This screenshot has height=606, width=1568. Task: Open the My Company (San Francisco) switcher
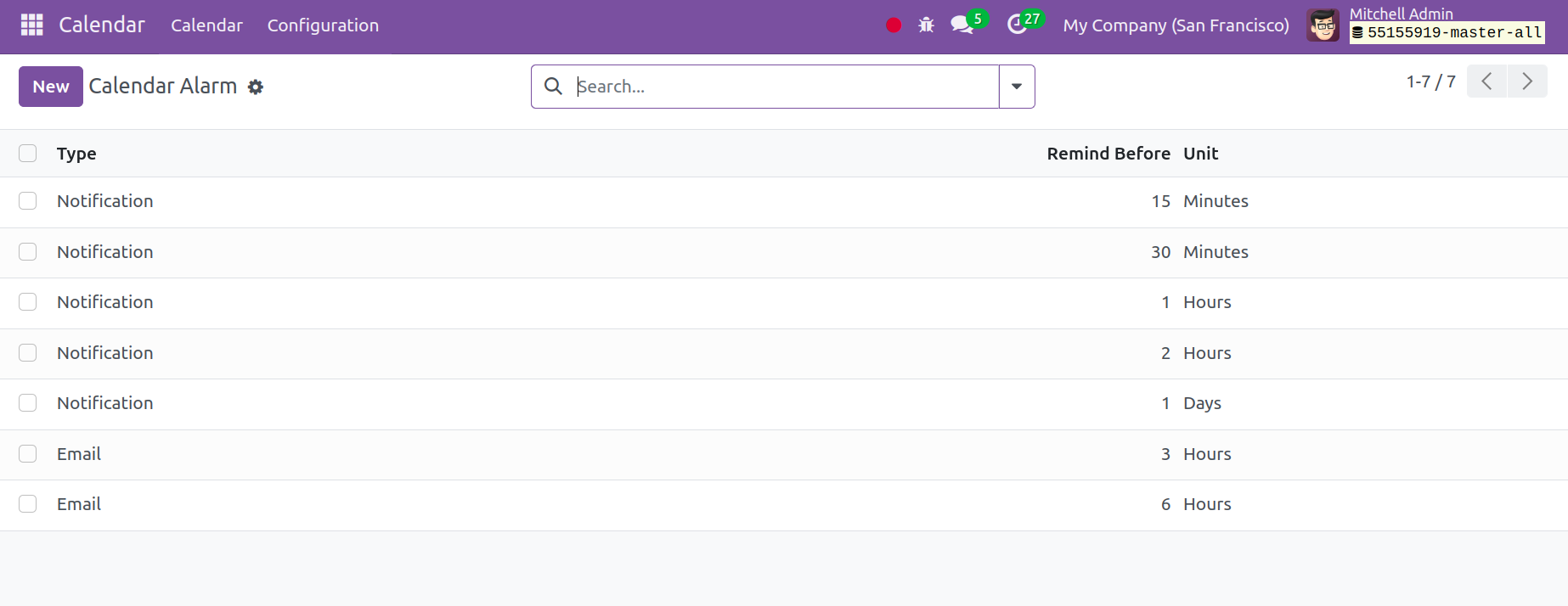[1176, 25]
